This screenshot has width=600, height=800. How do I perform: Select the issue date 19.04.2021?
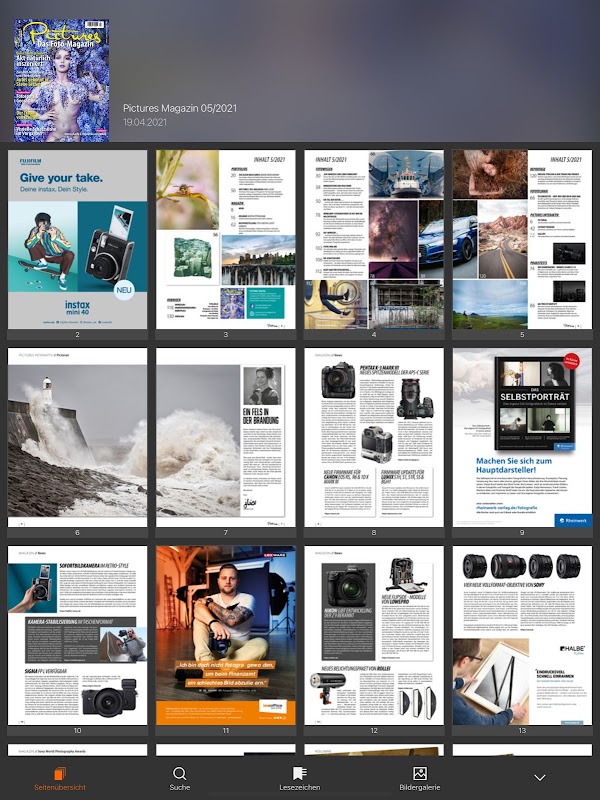pos(145,122)
